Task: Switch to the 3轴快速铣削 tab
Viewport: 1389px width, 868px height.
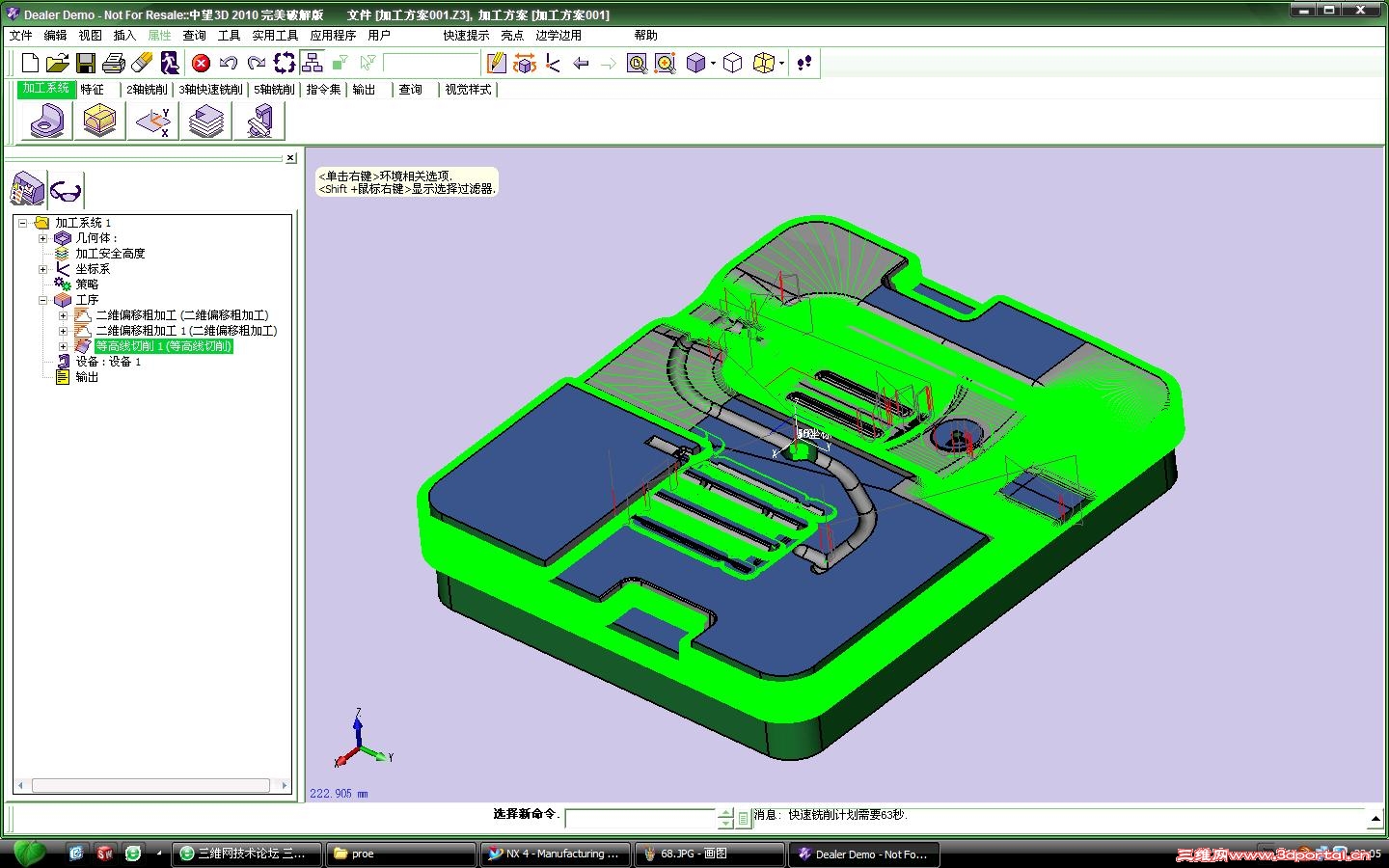Action: click(x=210, y=90)
